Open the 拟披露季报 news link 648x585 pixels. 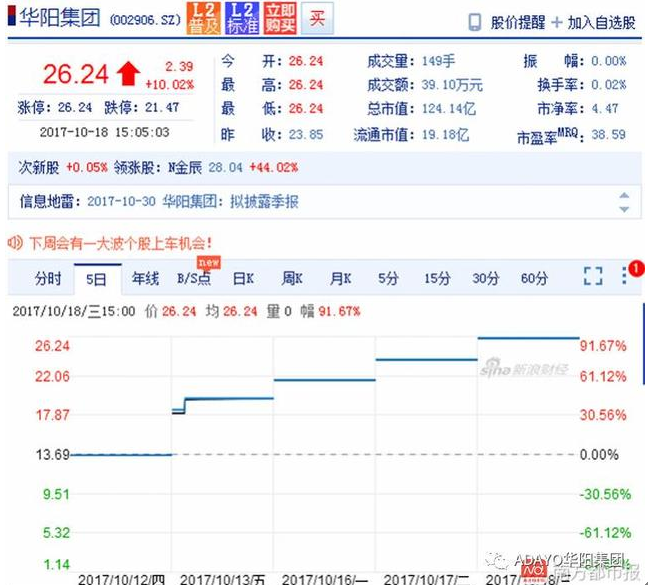(x=264, y=202)
